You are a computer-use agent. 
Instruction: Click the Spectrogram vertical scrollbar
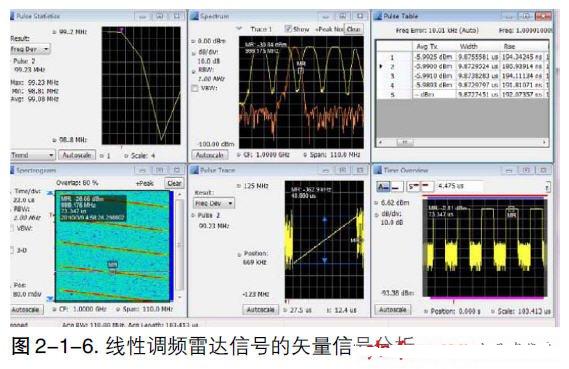coord(179,245)
